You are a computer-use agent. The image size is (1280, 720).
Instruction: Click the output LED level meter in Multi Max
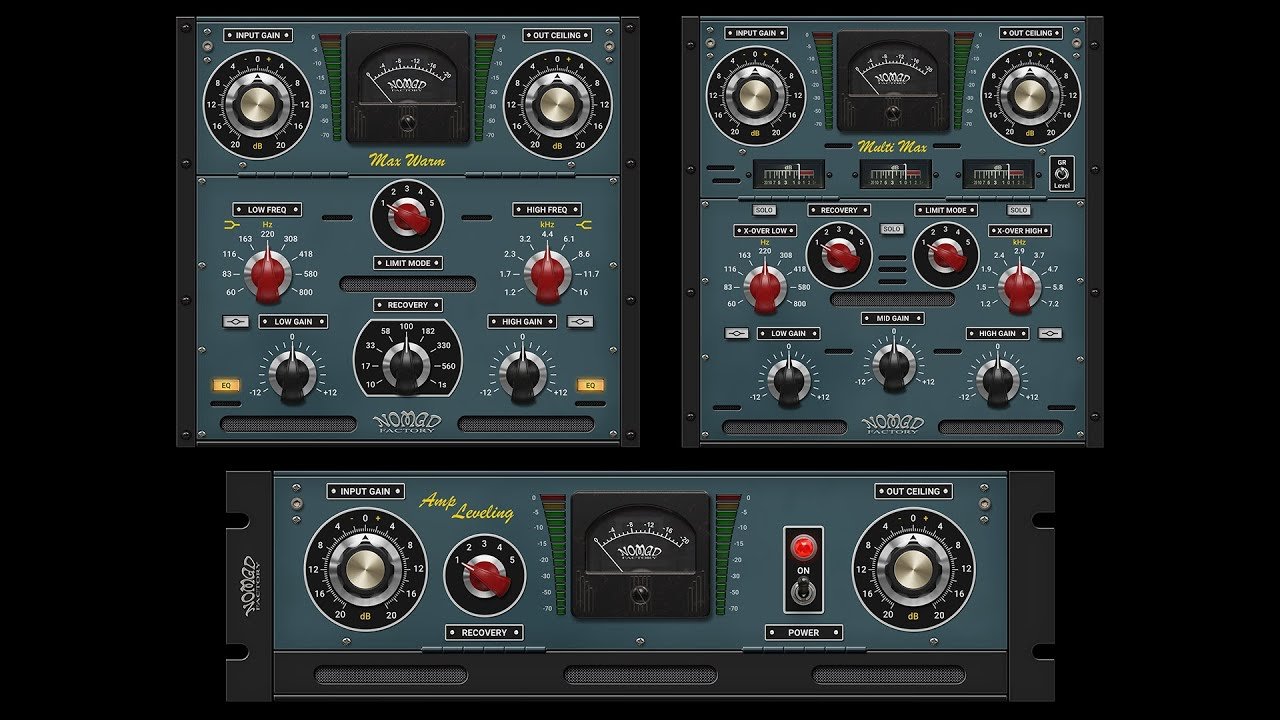click(964, 80)
